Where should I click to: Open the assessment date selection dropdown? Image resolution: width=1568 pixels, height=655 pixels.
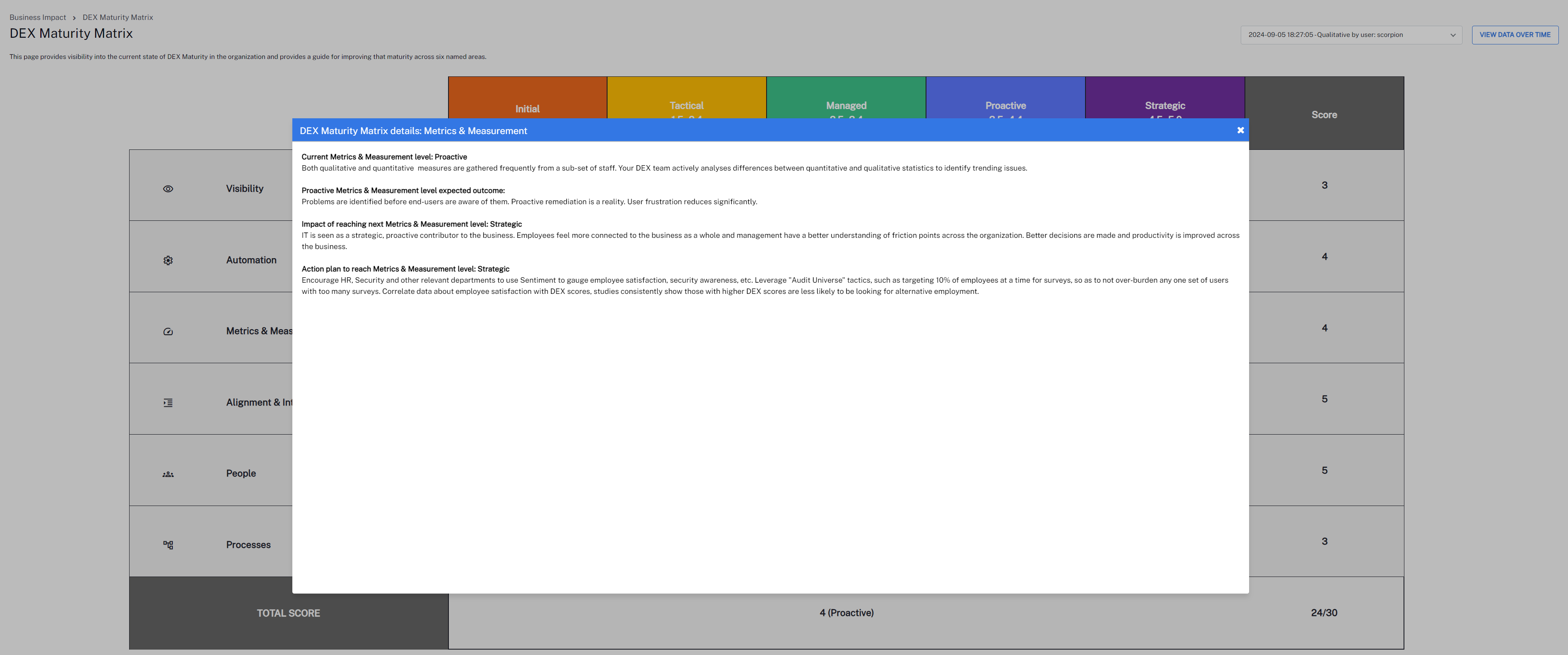[1351, 35]
